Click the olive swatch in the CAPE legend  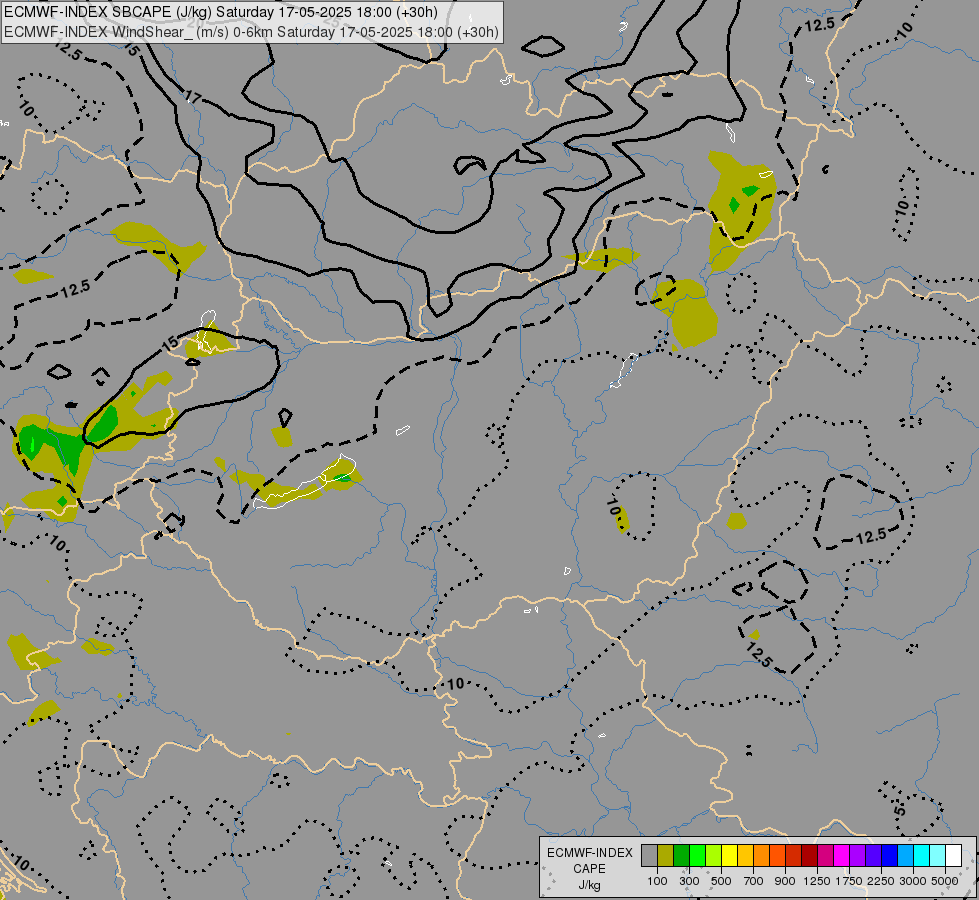click(666, 856)
